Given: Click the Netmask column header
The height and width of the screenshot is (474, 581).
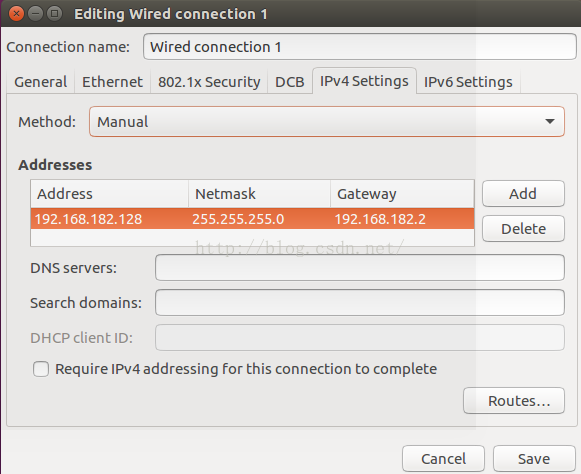Looking at the screenshot, I should pyautogui.click(x=259, y=194).
